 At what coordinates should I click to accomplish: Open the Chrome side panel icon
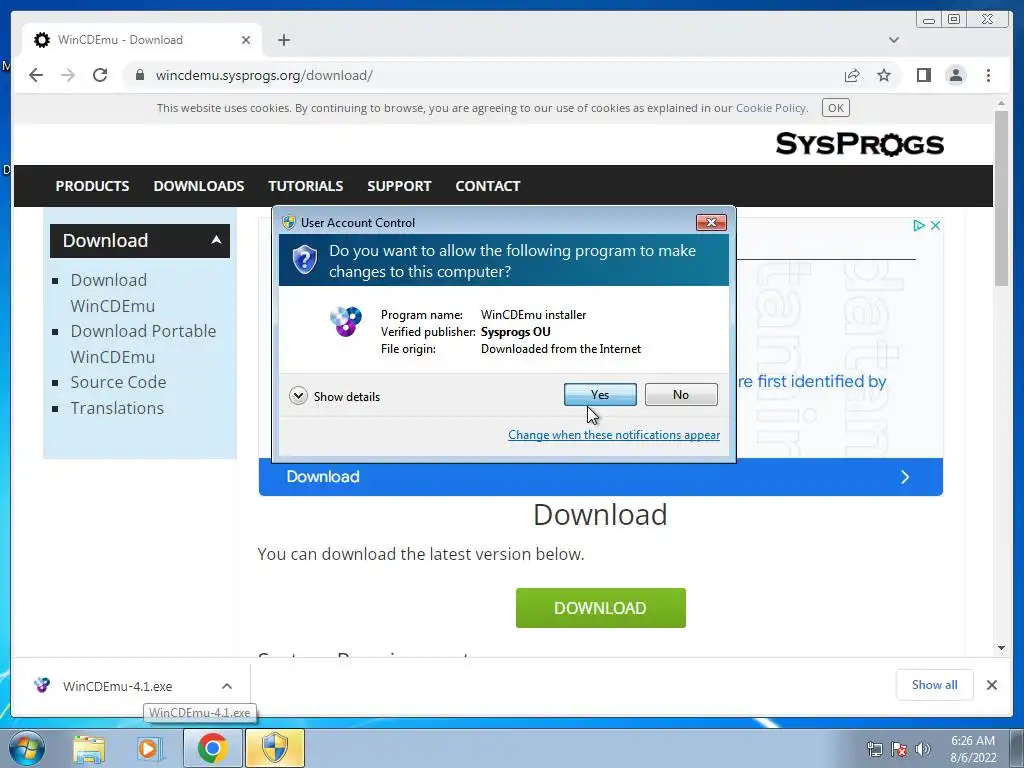coord(923,75)
